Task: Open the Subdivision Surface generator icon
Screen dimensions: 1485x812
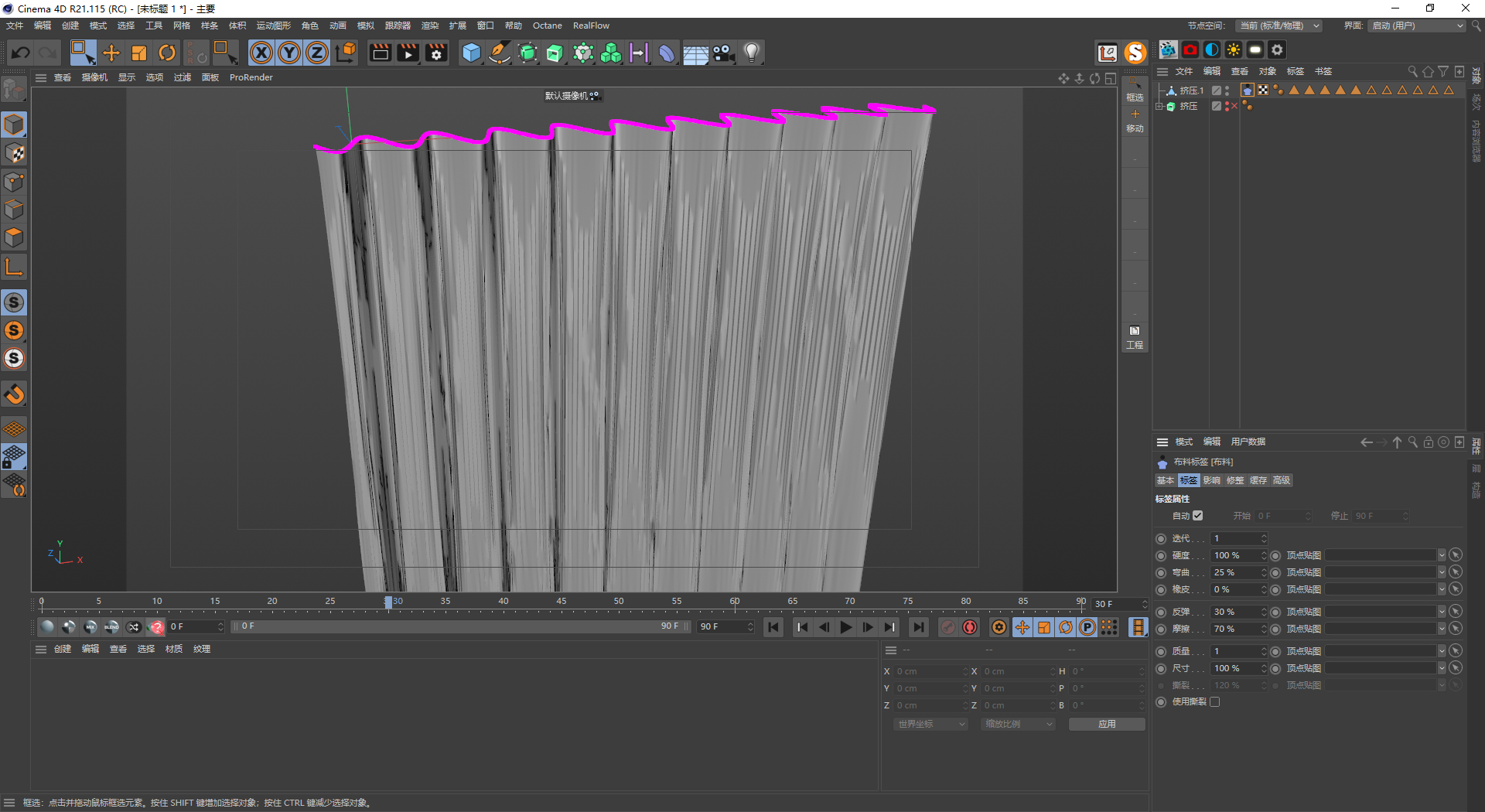Action: pyautogui.click(x=527, y=53)
